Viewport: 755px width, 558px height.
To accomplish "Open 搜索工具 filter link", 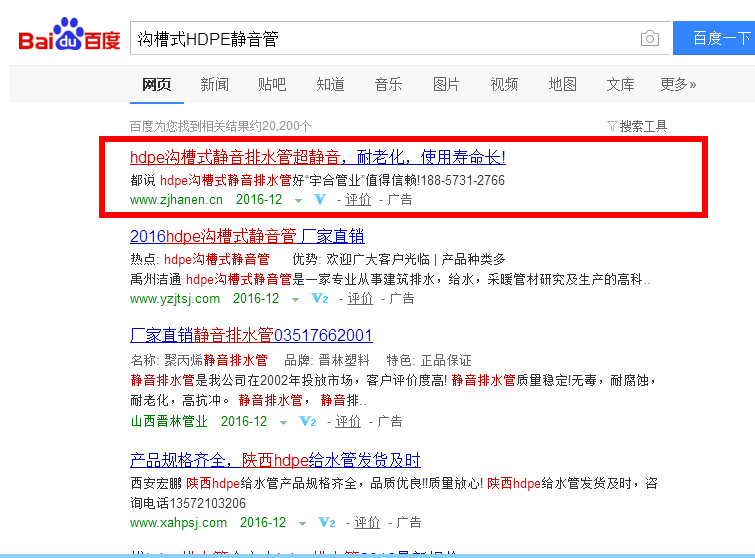I will point(643,126).
